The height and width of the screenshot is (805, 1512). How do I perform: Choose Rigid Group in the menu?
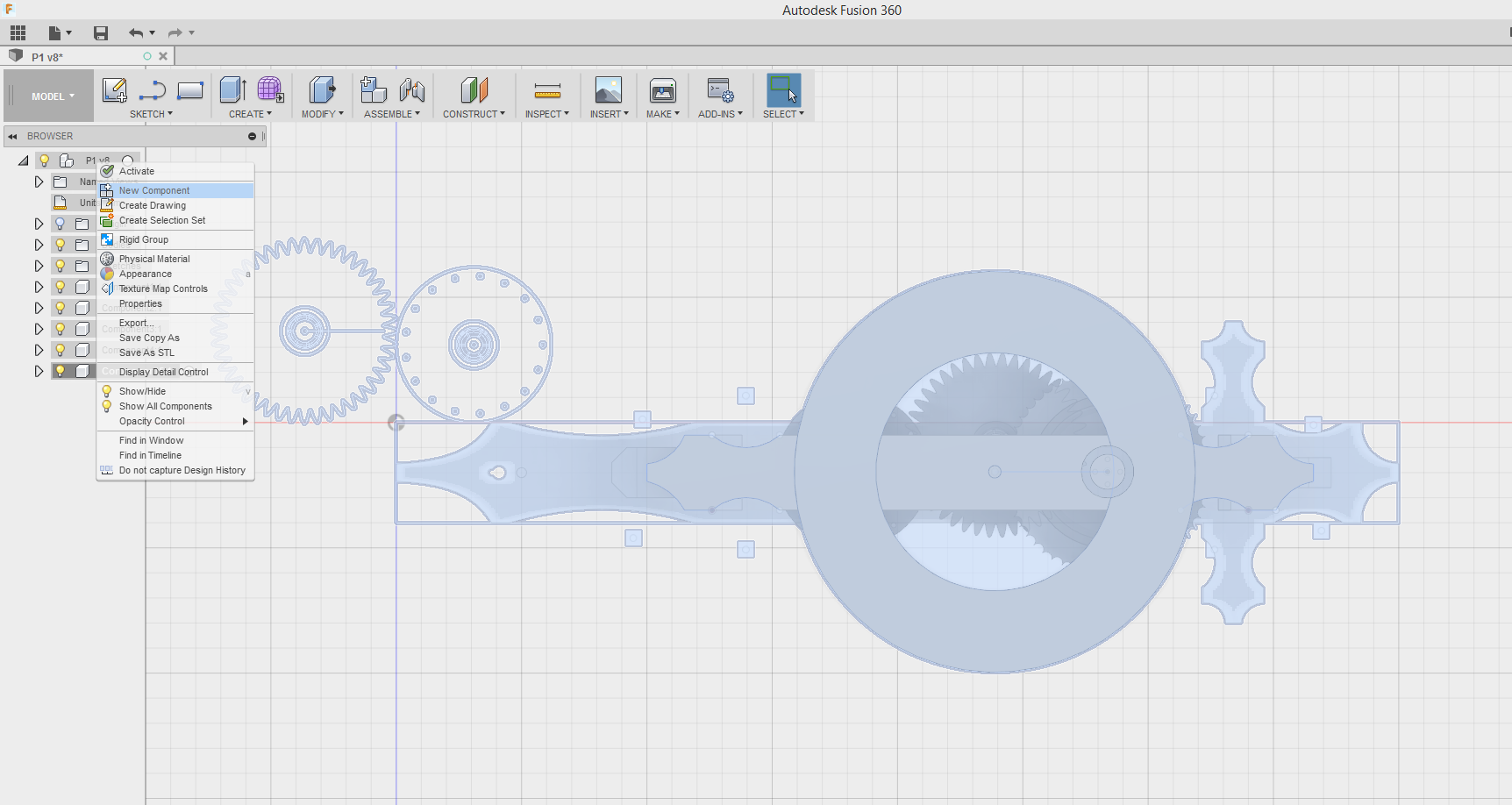pyautogui.click(x=175, y=239)
